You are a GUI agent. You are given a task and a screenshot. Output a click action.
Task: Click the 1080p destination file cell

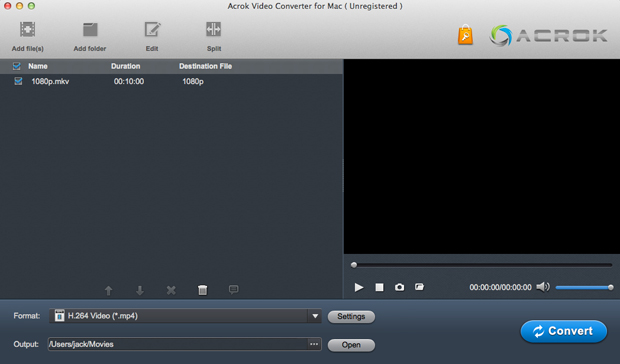coord(193,81)
